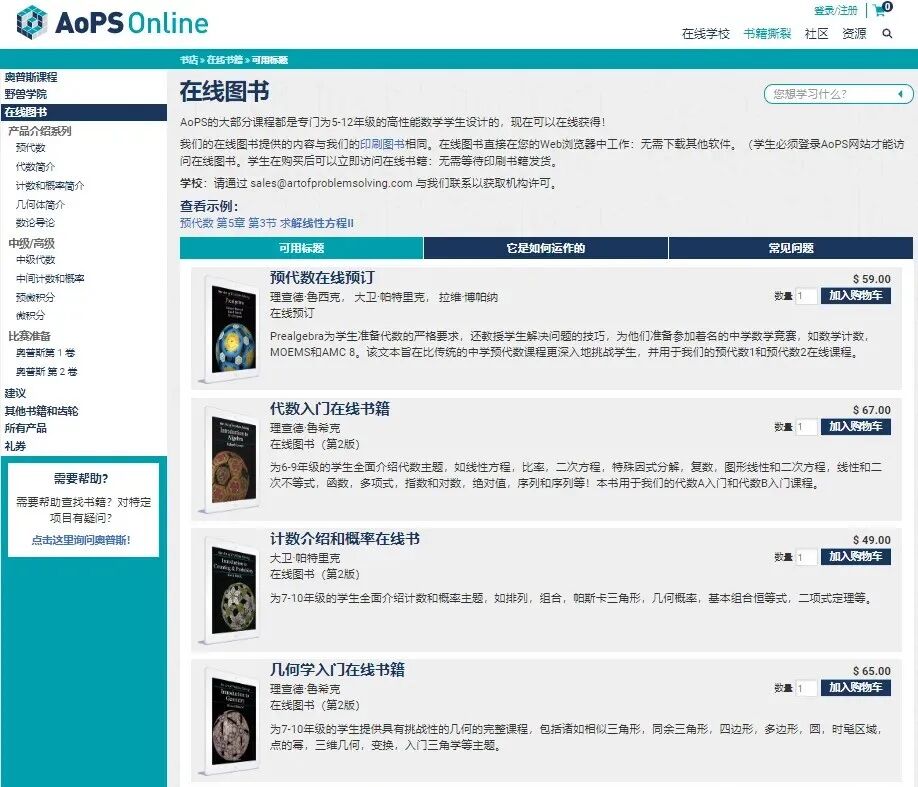Add $65.00 geometry book to cart

(x=855, y=688)
